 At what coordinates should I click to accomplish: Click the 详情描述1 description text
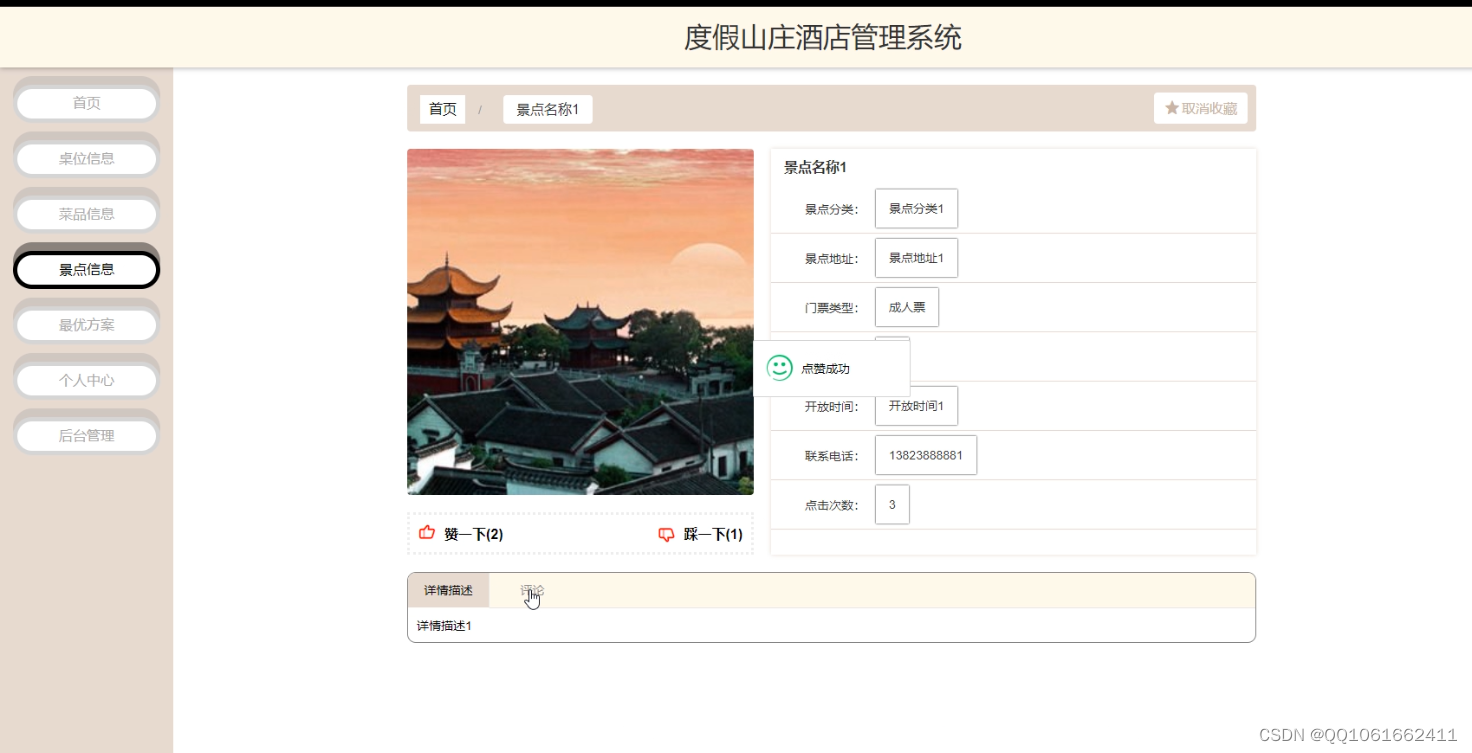pyautogui.click(x=444, y=626)
